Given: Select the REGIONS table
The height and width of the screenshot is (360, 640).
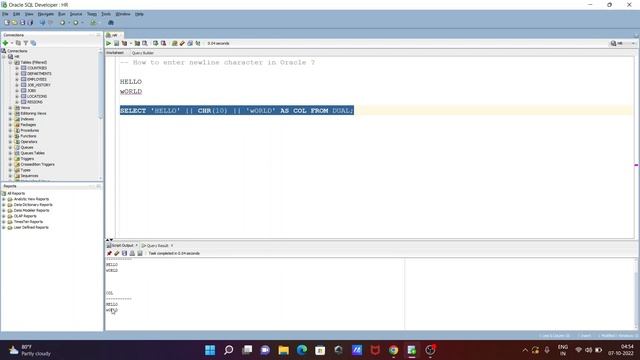Looking at the screenshot, I should (x=35, y=102).
